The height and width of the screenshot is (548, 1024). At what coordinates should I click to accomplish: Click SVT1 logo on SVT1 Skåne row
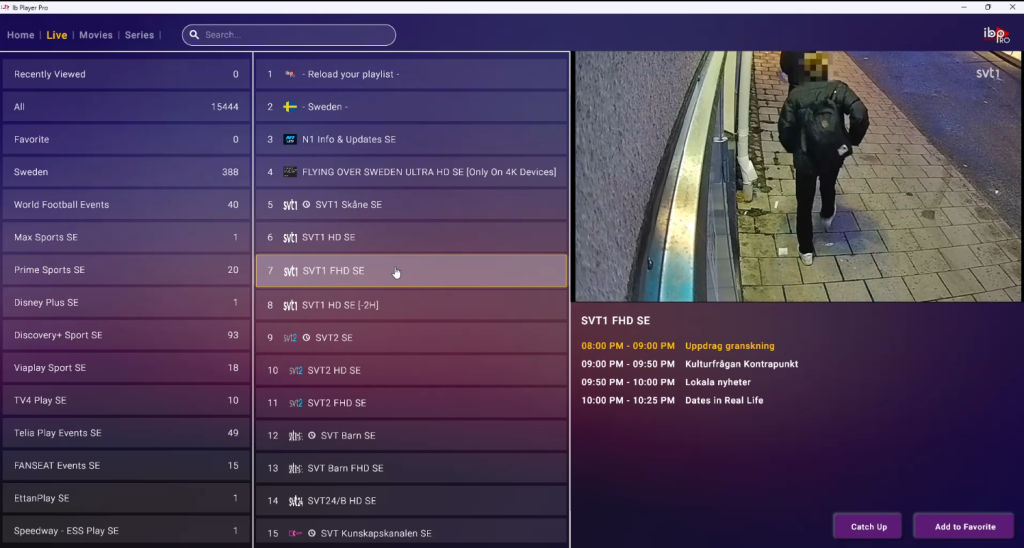click(290, 205)
